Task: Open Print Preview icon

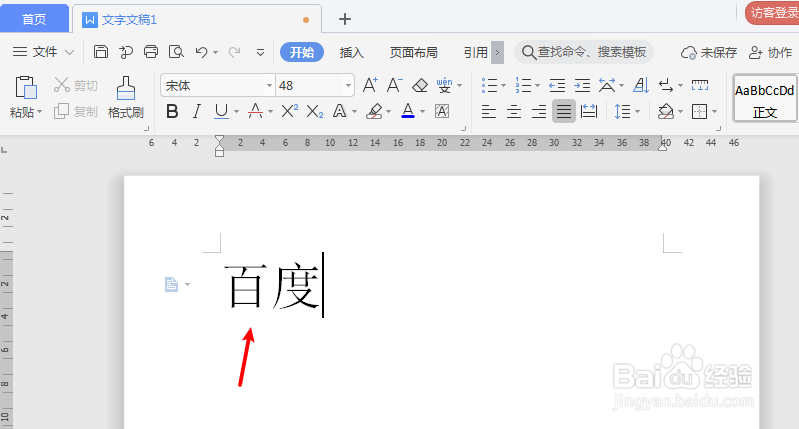Action: tap(176, 52)
